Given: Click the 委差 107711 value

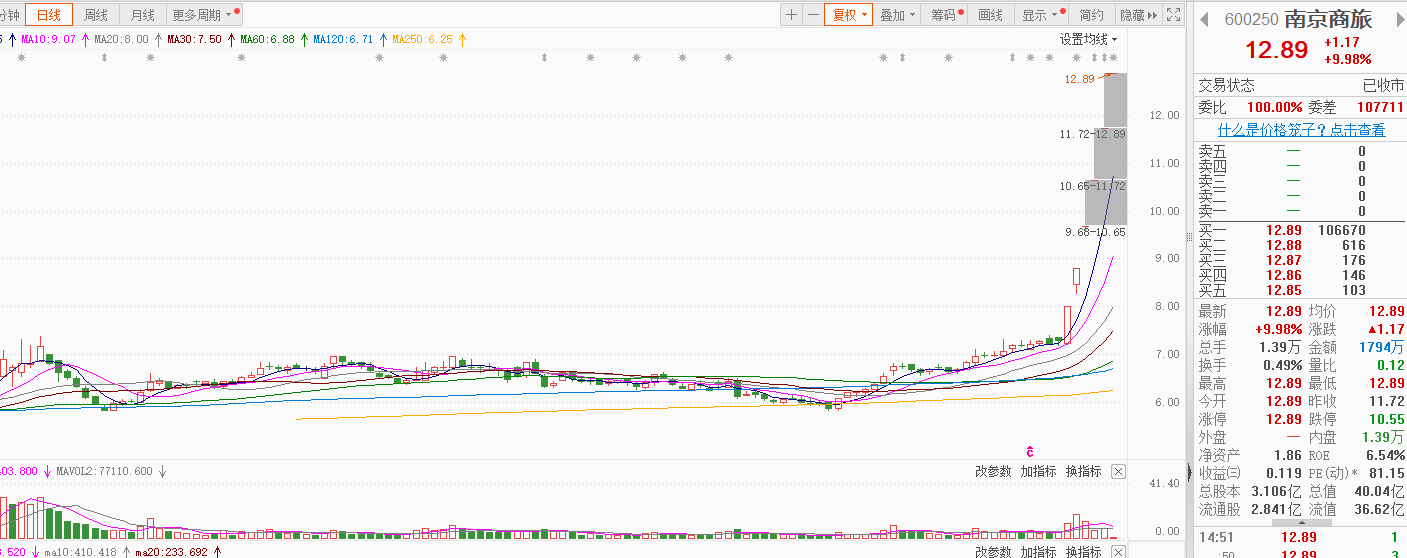Looking at the screenshot, I should pyautogui.click(x=1380, y=107).
